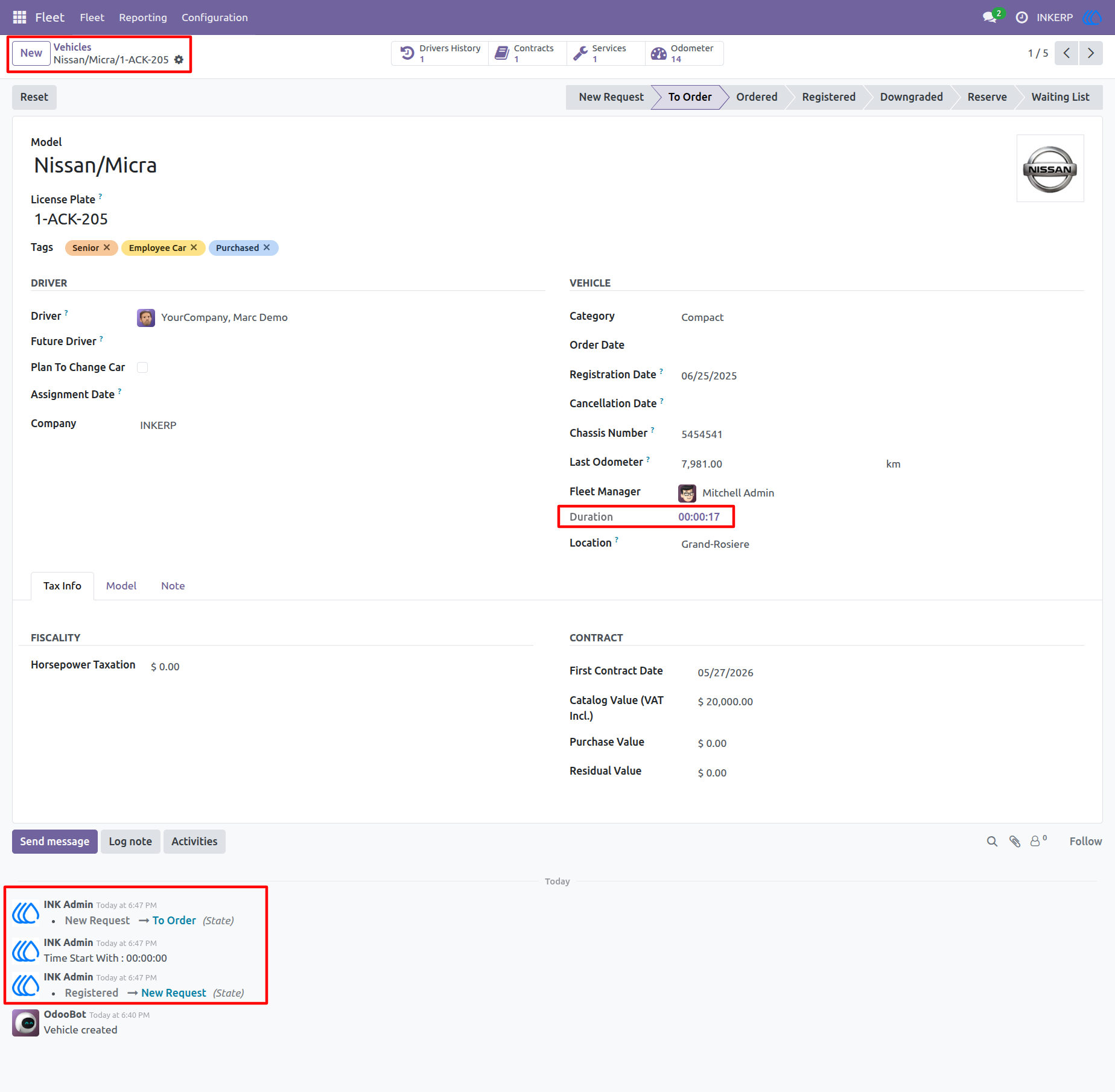This screenshot has width=1115, height=1092.
Task: Click the Log note button
Action: click(130, 842)
